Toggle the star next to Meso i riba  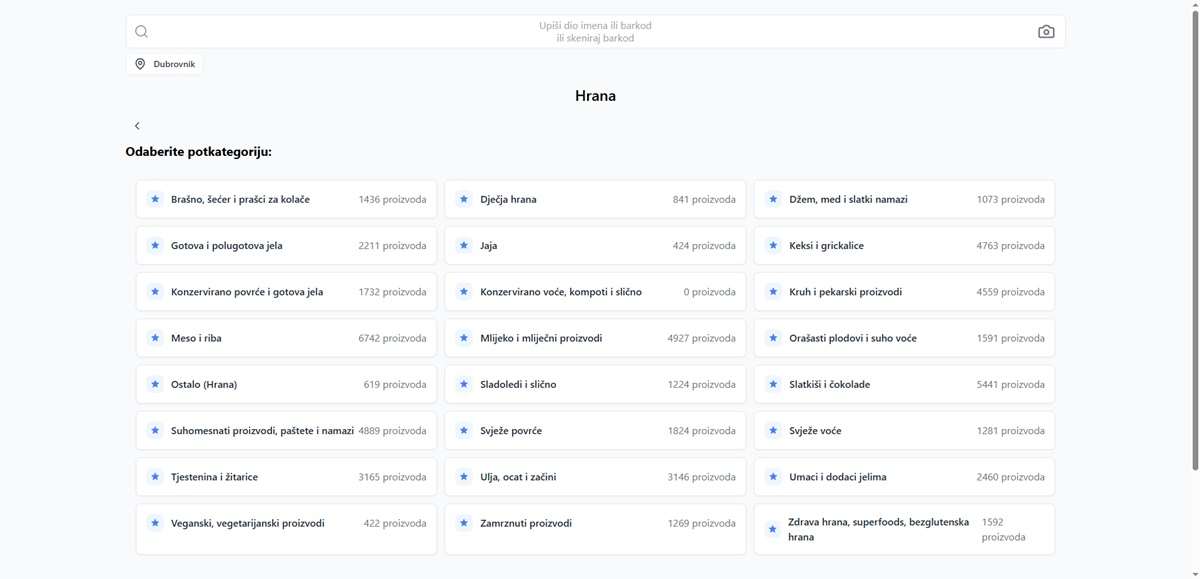(x=155, y=338)
